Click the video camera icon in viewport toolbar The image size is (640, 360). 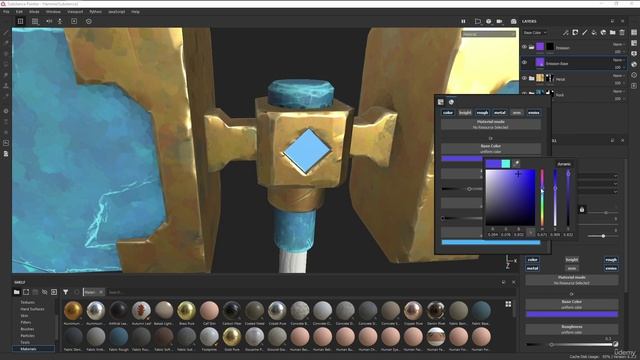point(500,21)
